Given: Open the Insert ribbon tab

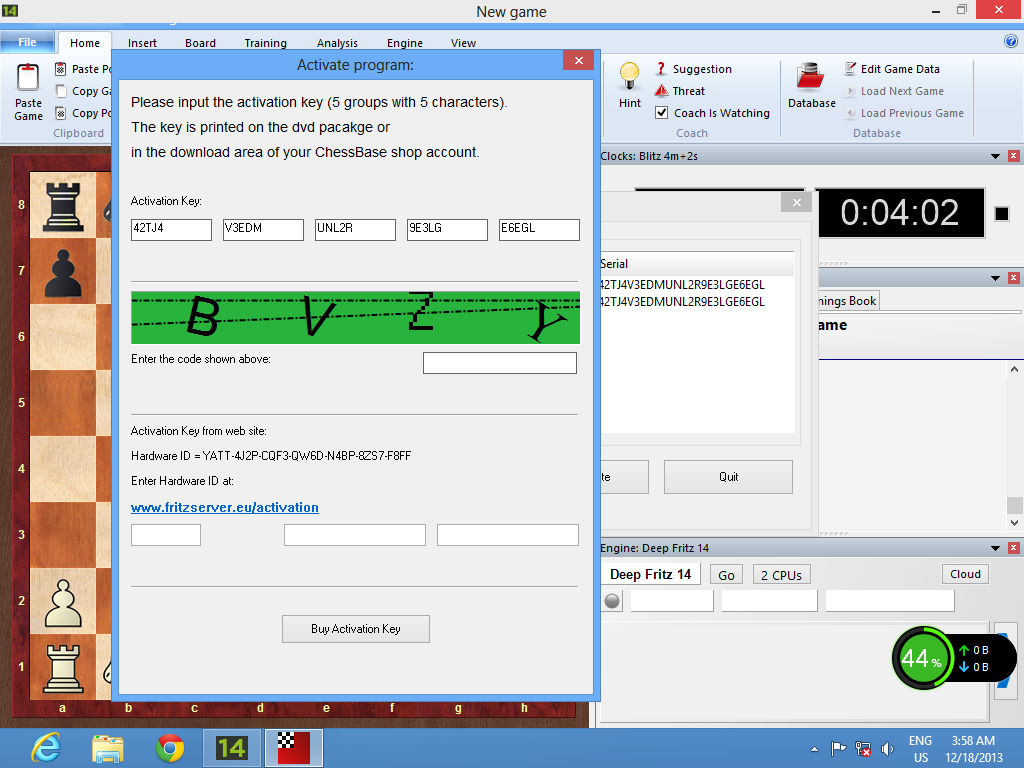Looking at the screenshot, I should point(142,43).
